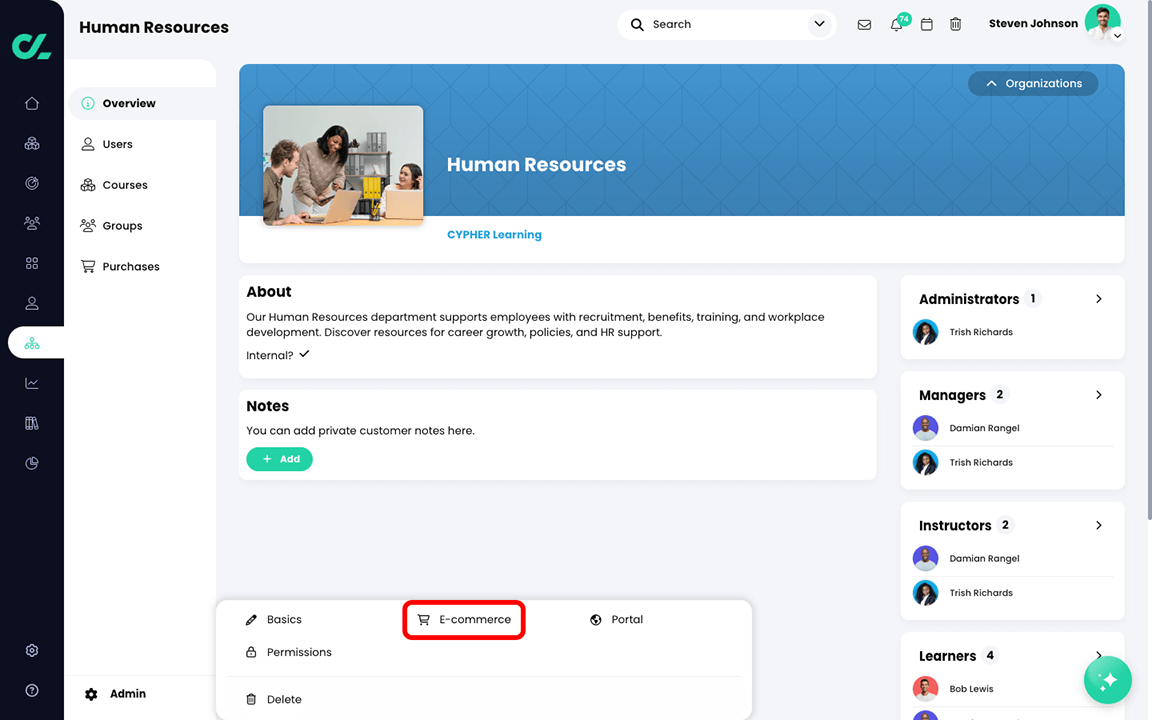Open the analytics line chart sidebar icon
The height and width of the screenshot is (720, 1152).
coord(31,383)
